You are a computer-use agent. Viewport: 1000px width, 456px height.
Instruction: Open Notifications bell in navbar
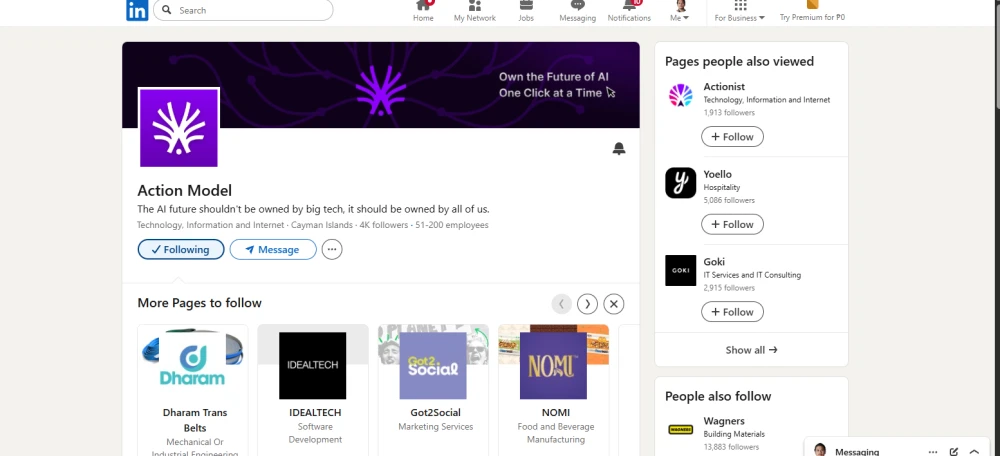[629, 6]
